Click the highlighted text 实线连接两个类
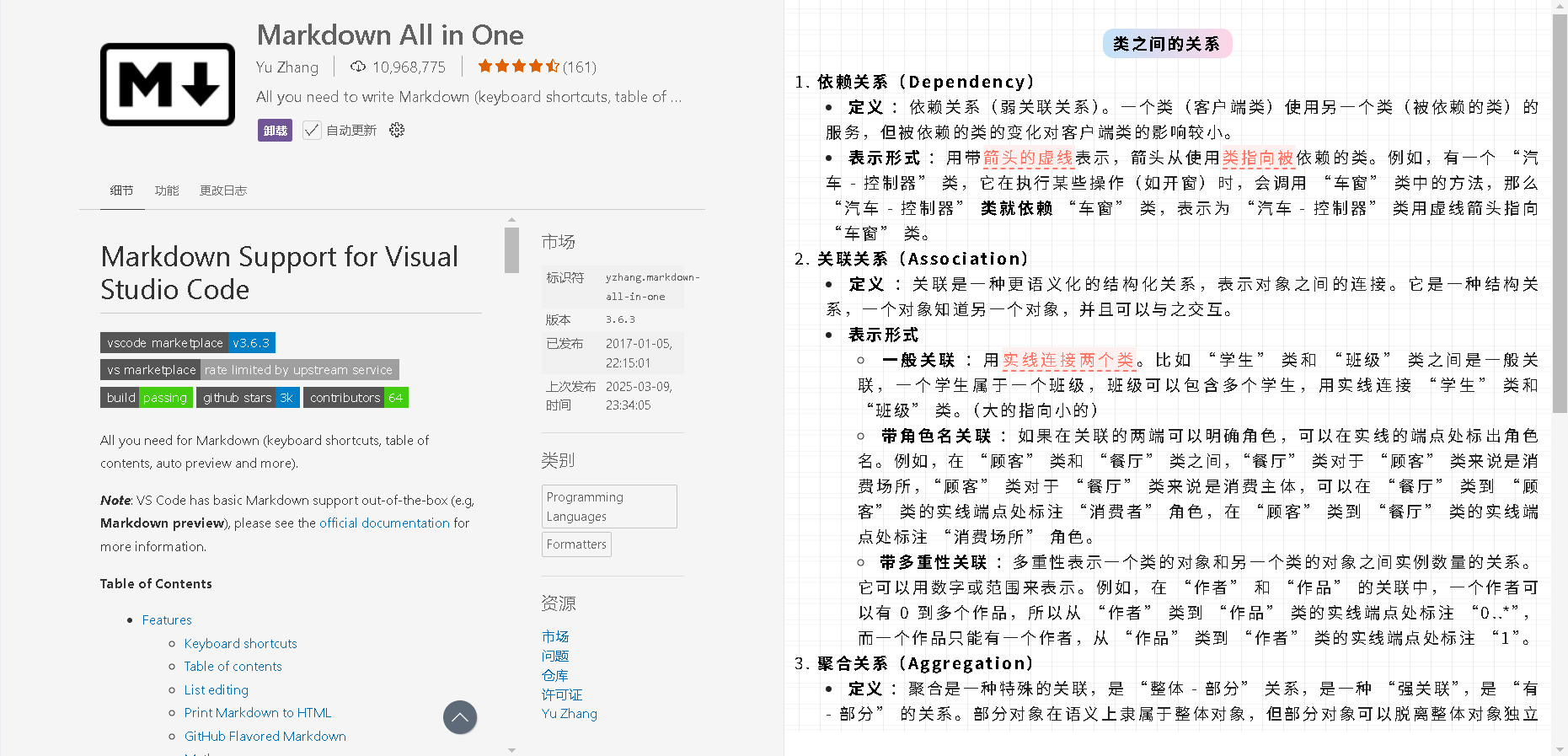Screen dimensions: 1568x756 coord(1068,360)
